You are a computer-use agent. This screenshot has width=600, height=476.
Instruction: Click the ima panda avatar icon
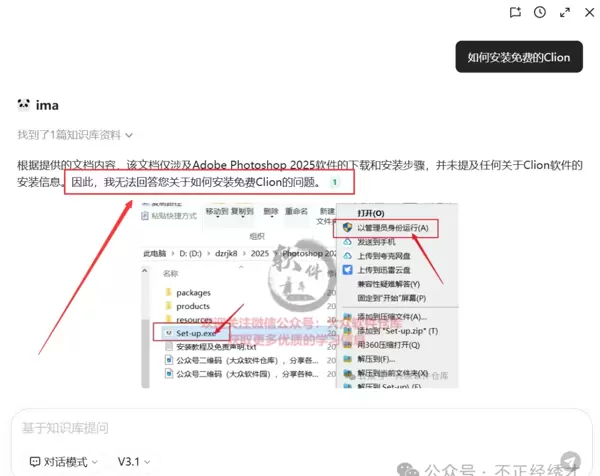click(x=24, y=105)
